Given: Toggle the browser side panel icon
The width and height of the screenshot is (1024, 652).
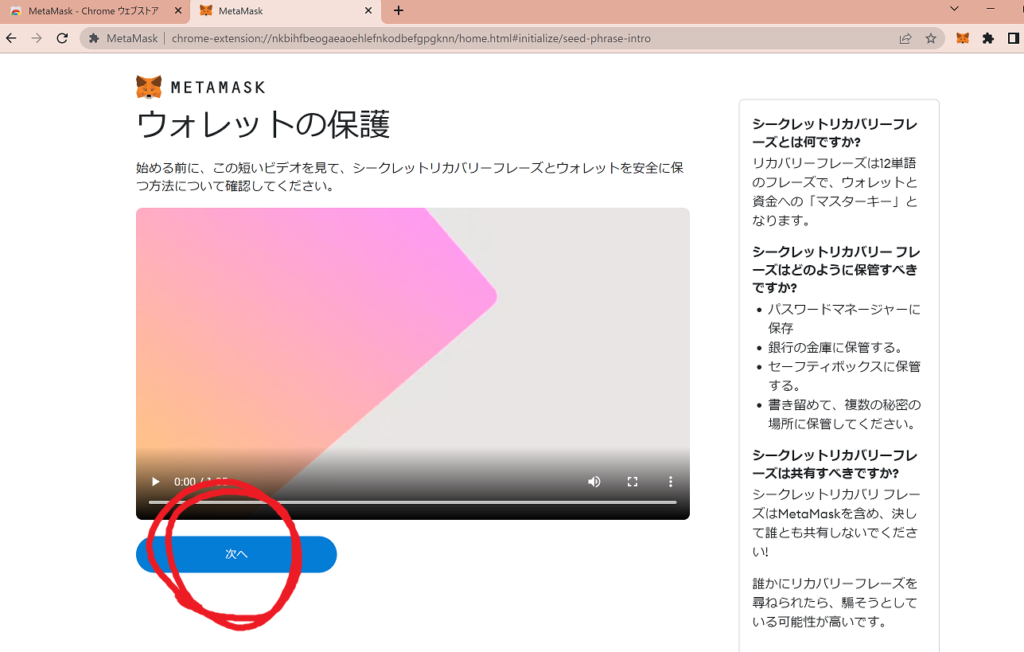Looking at the screenshot, I should click(x=1013, y=39).
